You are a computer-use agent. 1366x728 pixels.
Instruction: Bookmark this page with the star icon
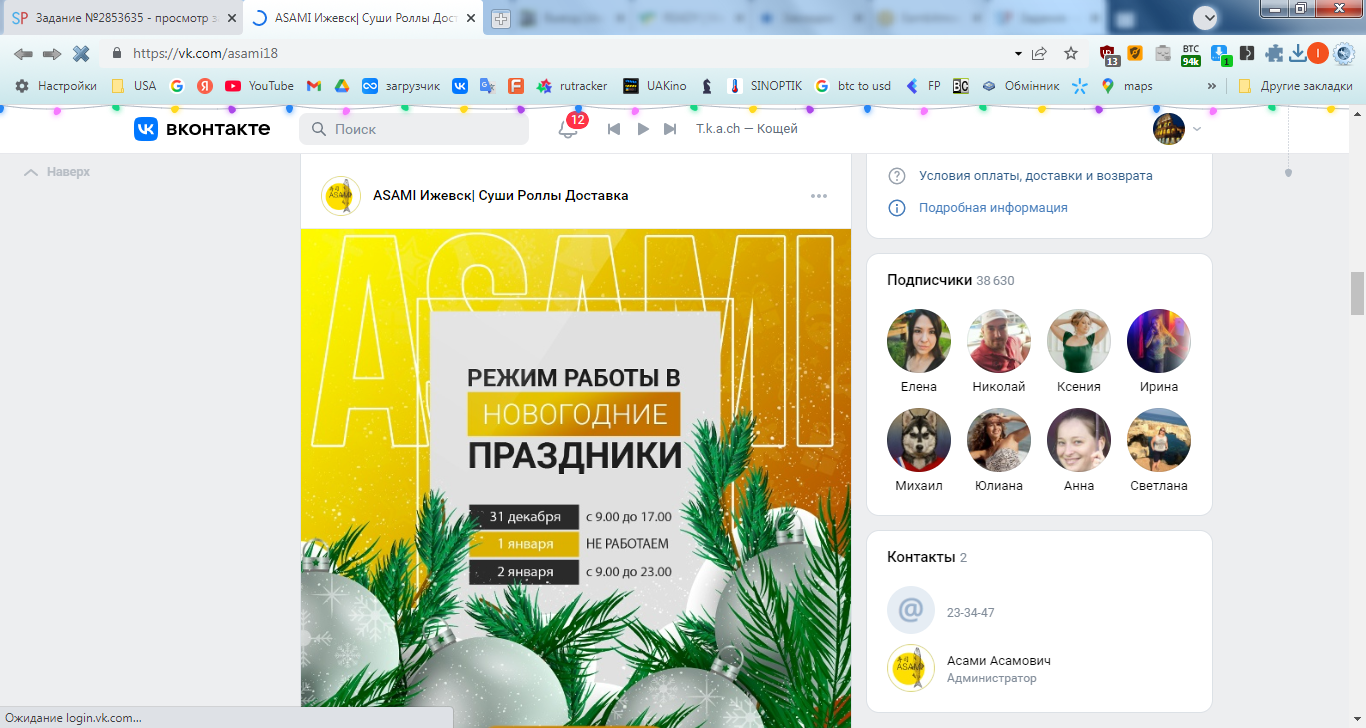[x=1071, y=53]
